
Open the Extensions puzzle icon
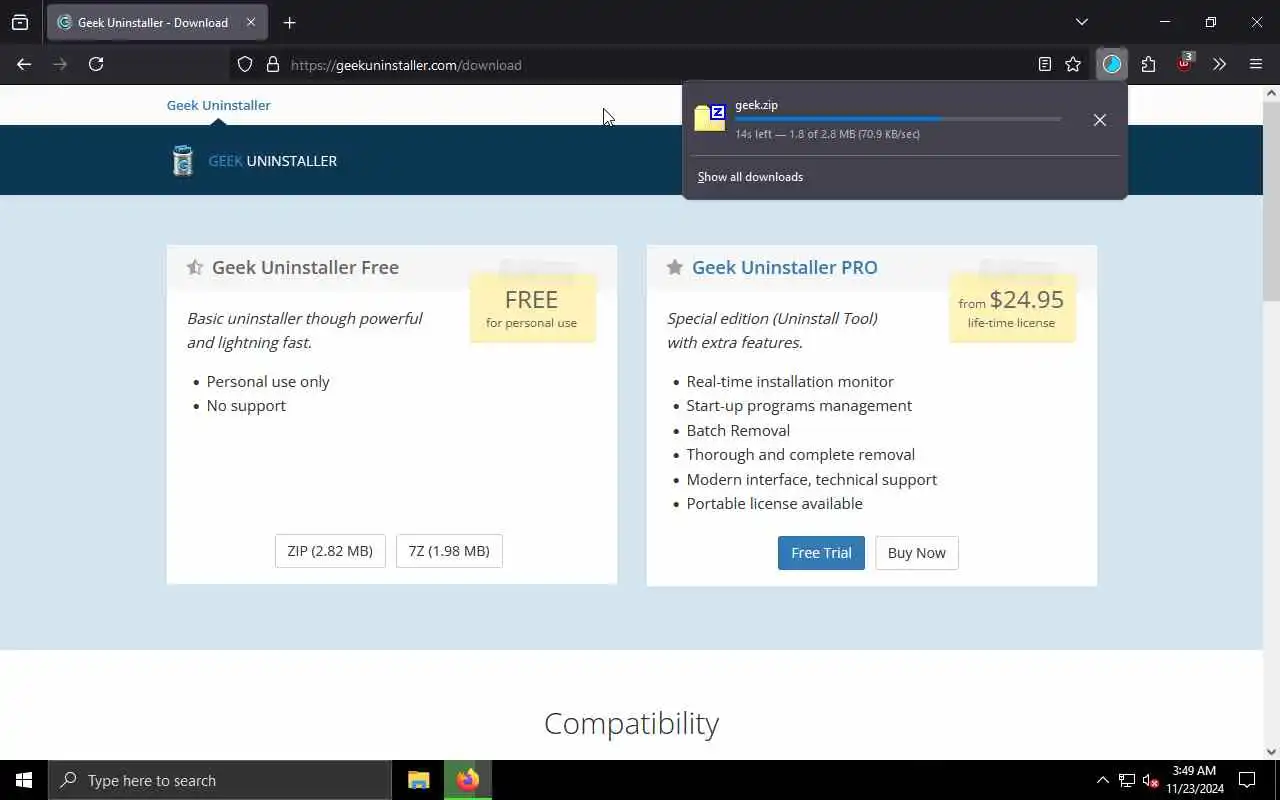[x=1148, y=64]
